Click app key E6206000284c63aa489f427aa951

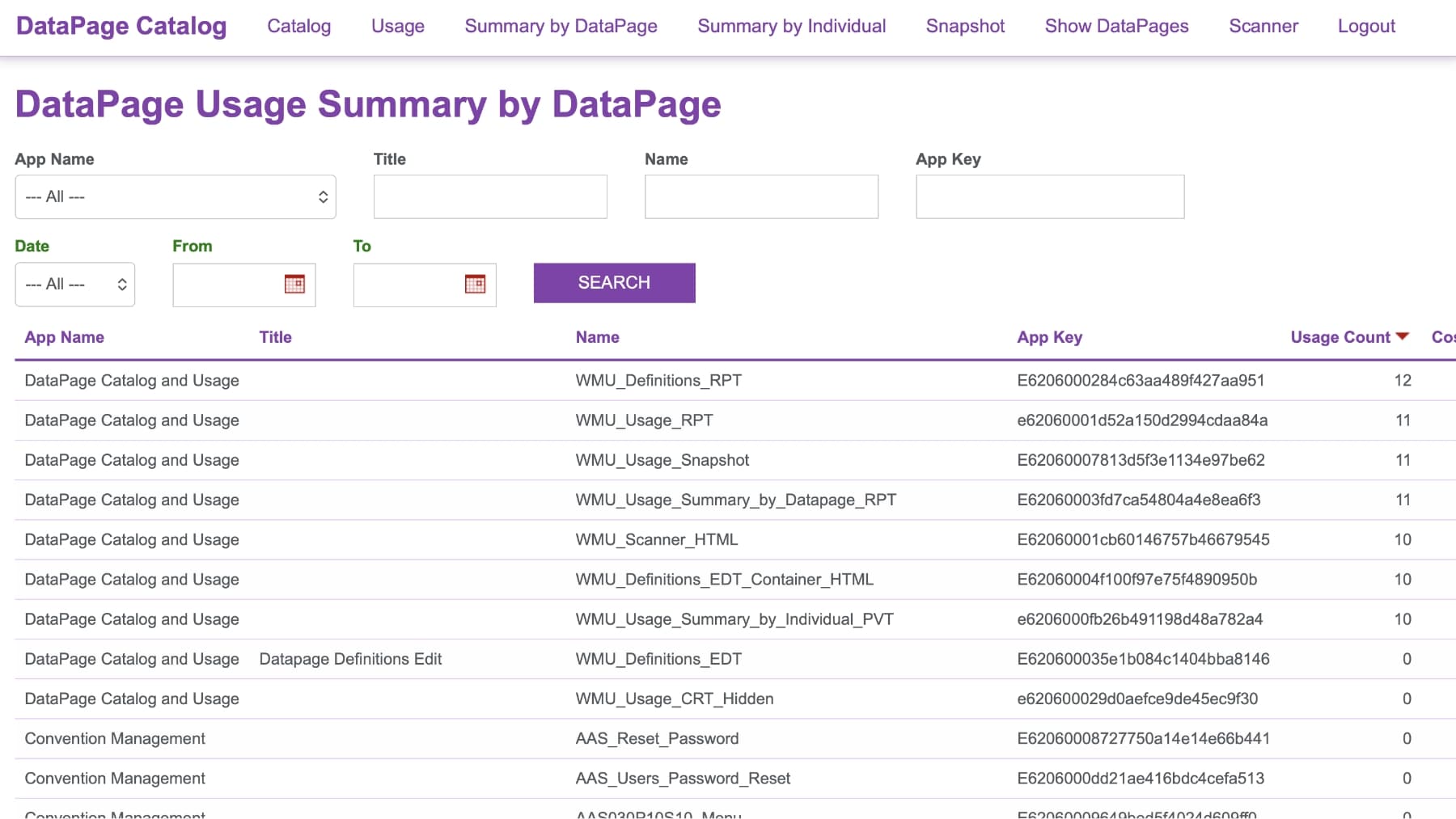point(1141,380)
